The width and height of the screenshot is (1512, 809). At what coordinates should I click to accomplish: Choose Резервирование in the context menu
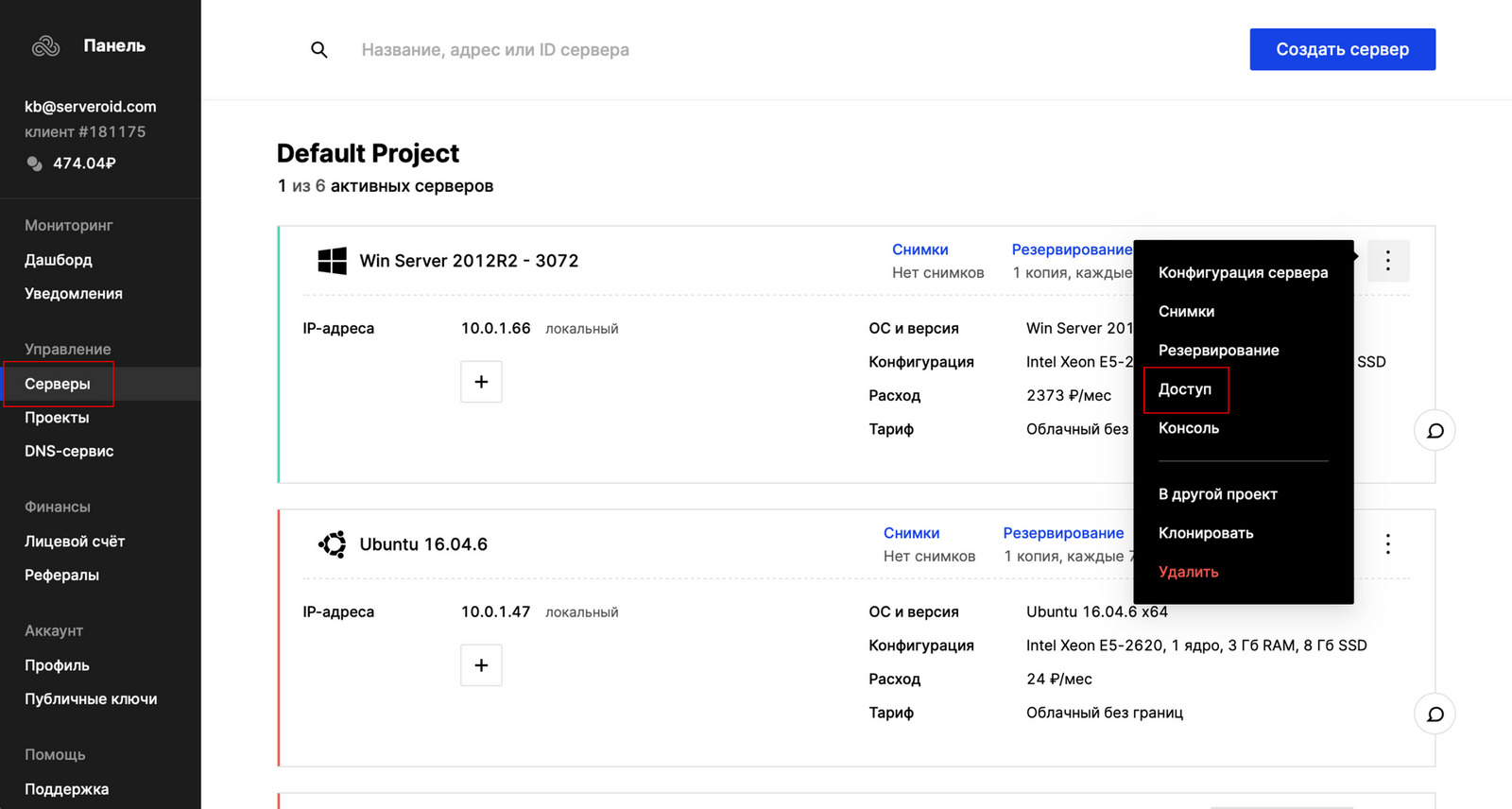coord(1218,350)
